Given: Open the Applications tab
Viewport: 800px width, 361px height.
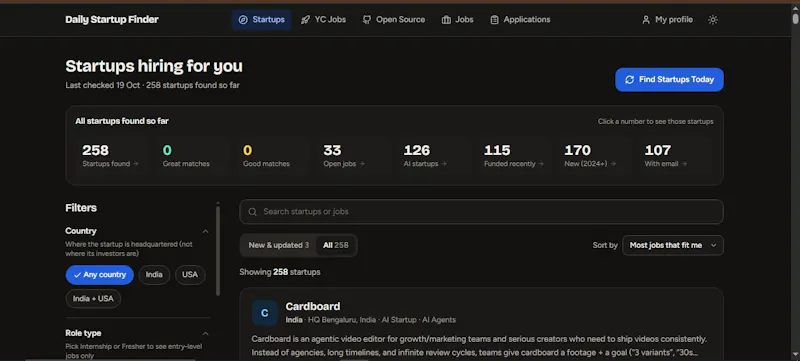Looking at the screenshot, I should click(520, 20).
